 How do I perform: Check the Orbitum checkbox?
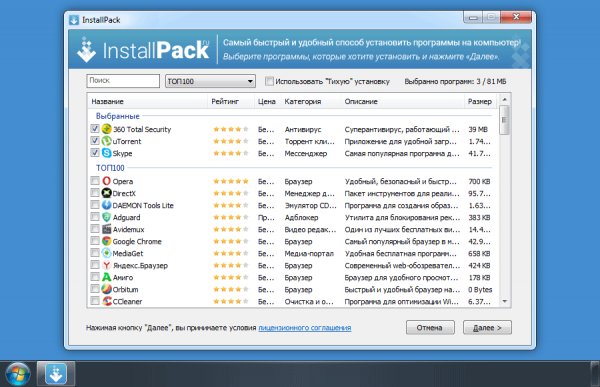pyautogui.click(x=95, y=289)
